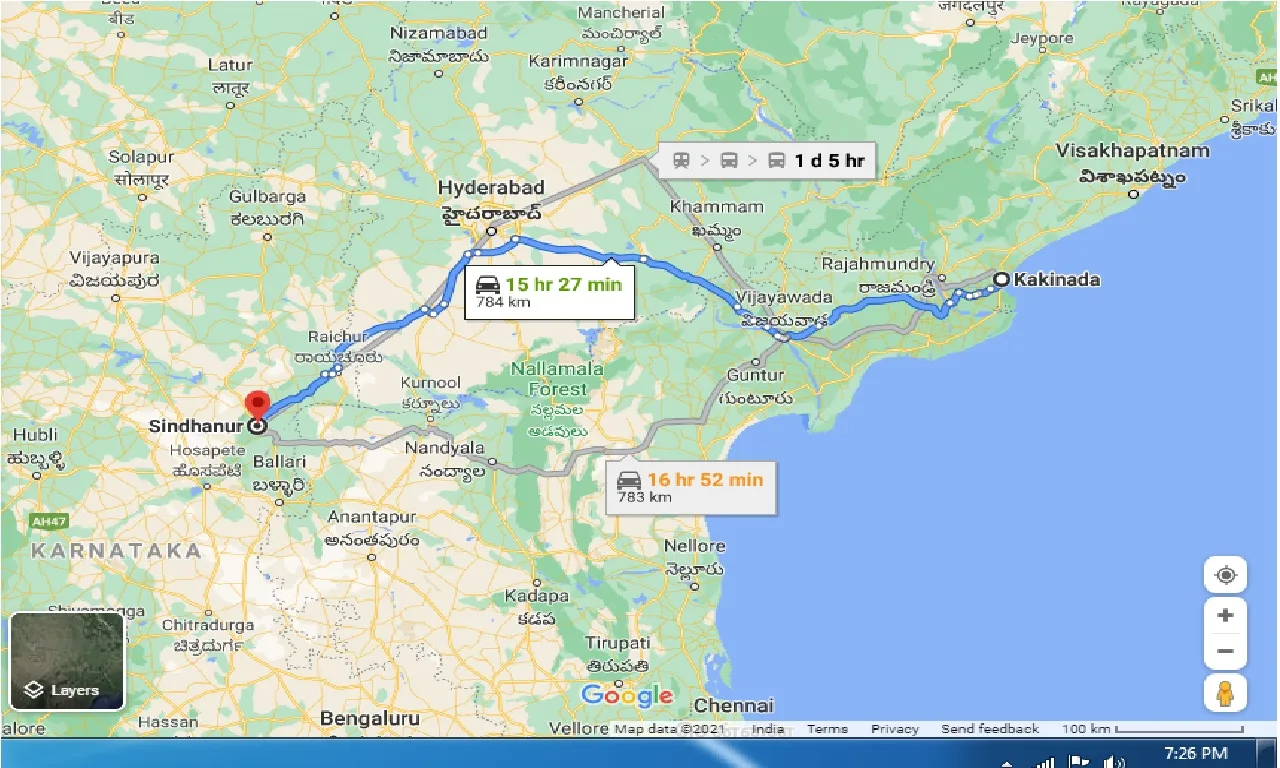Image resolution: width=1280 pixels, height=768 pixels.
Task: Click the car icon on the 15 hr 27 min route
Action: [490, 285]
